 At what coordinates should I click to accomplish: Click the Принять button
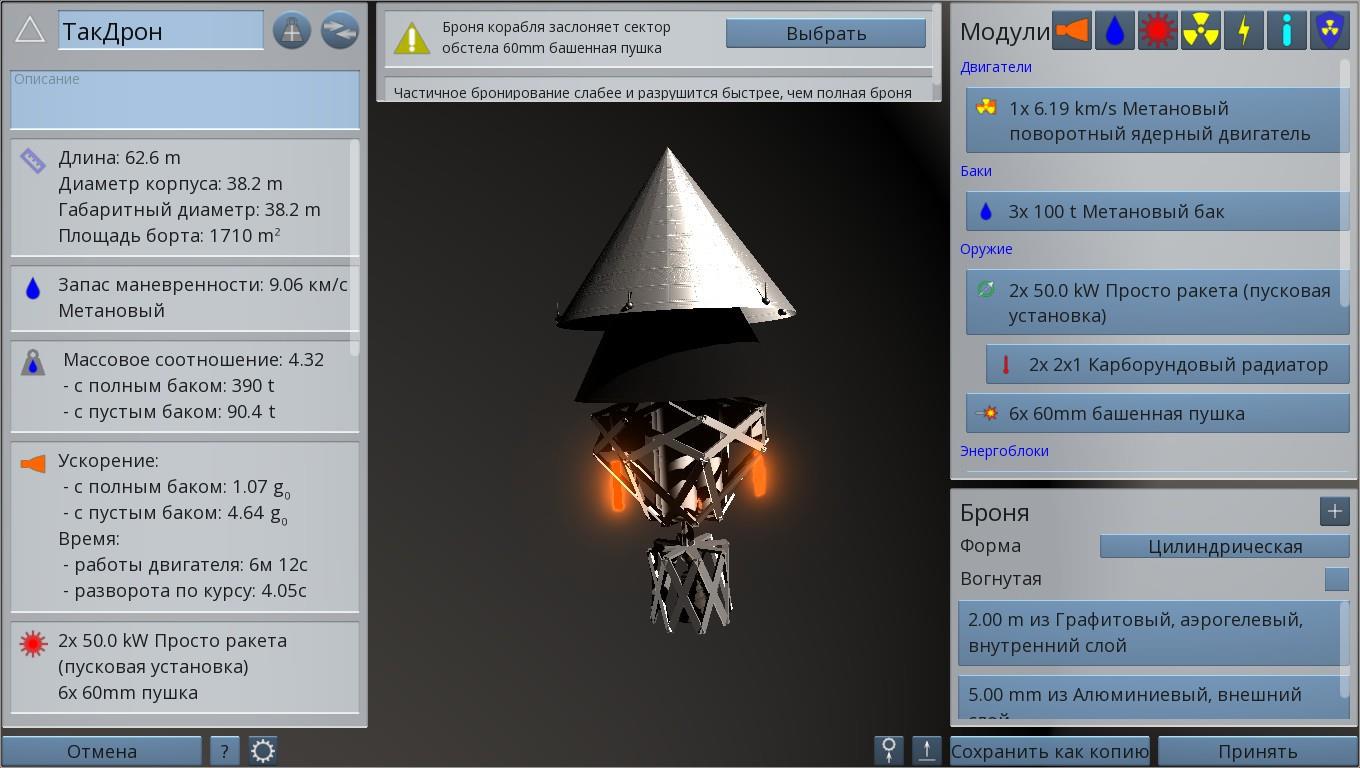1257,751
